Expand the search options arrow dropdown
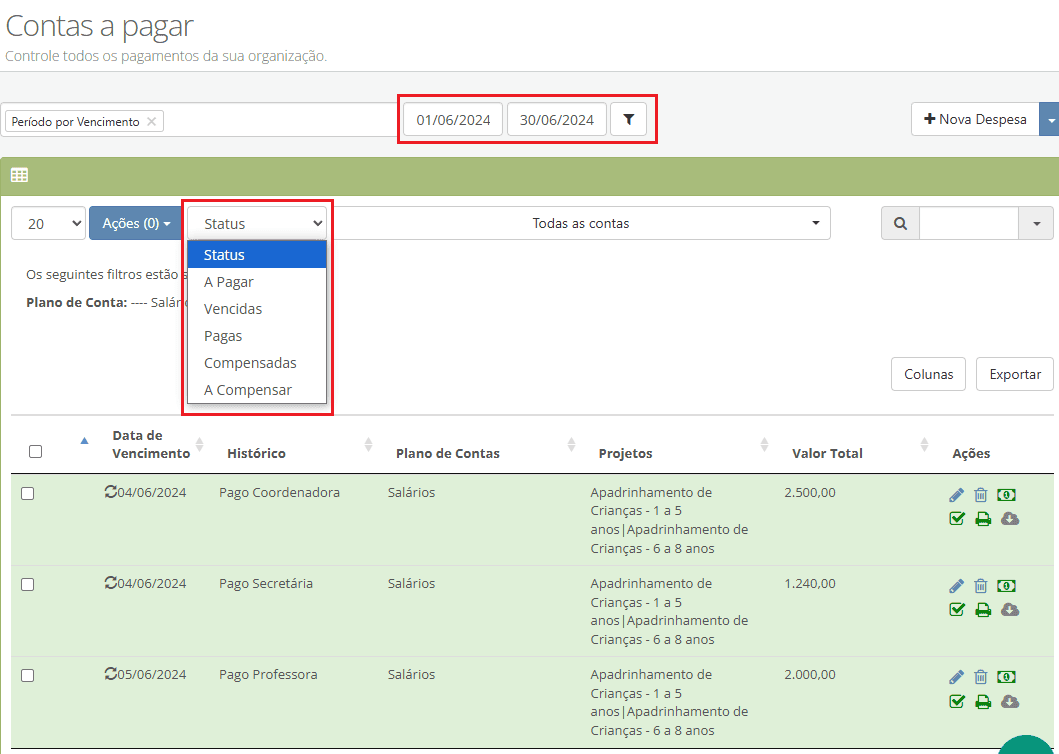The image size is (1059, 754). (x=1036, y=223)
